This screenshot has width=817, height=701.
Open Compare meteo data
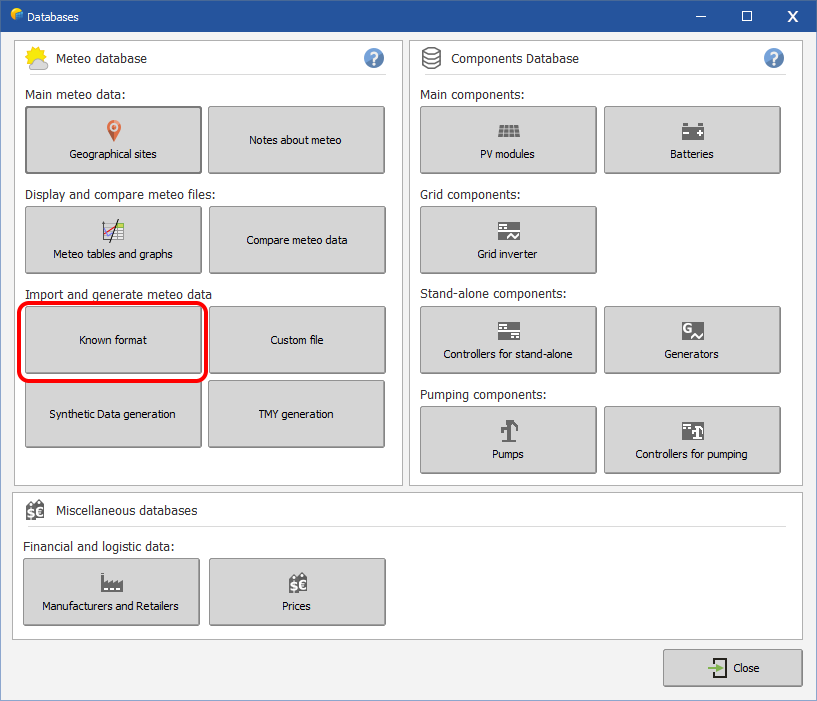pos(297,240)
